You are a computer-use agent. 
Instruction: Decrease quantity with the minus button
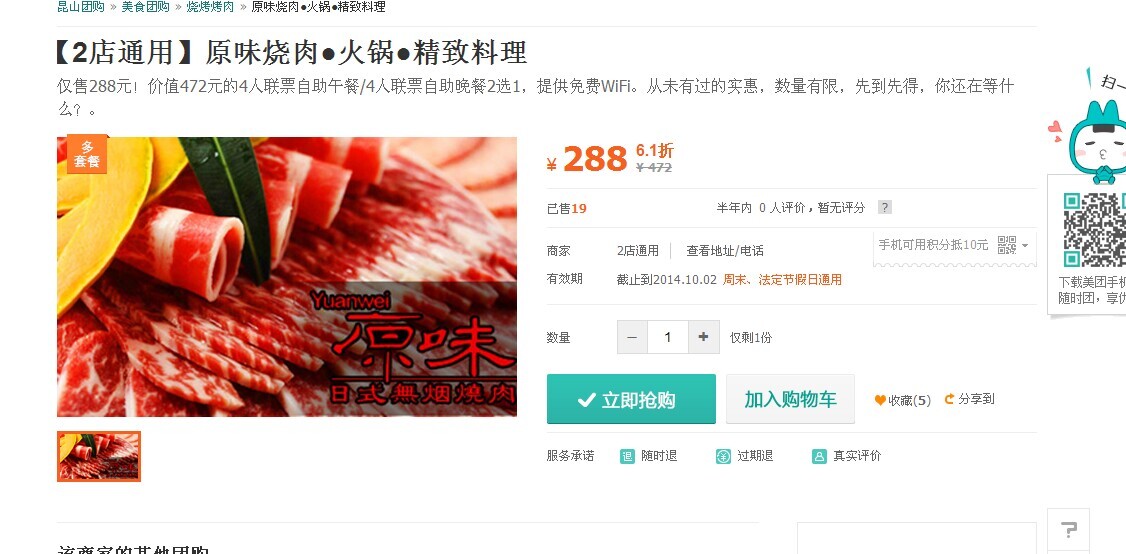632,337
